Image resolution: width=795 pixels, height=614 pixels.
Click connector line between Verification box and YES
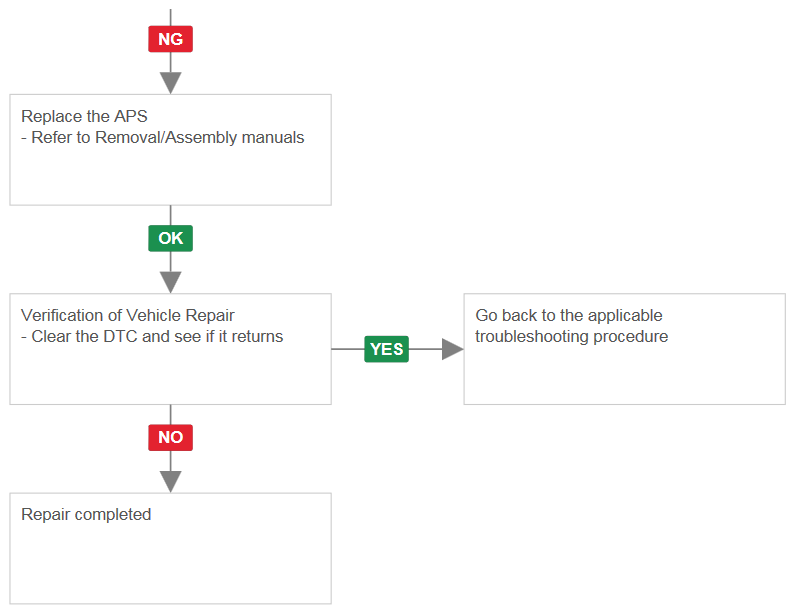[348, 349]
